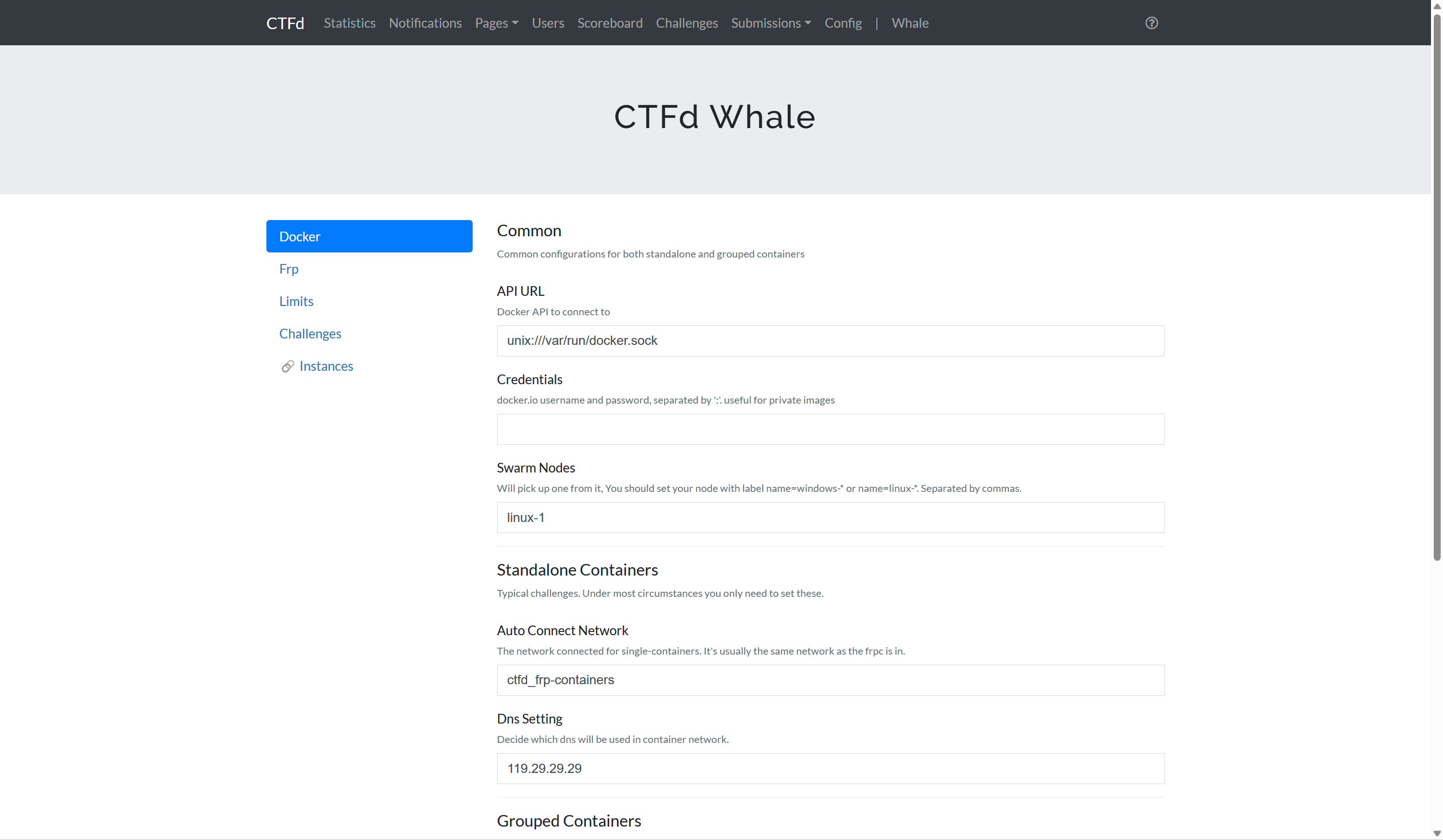Click the link icon beside Instances
The image size is (1443, 840).
[288, 366]
